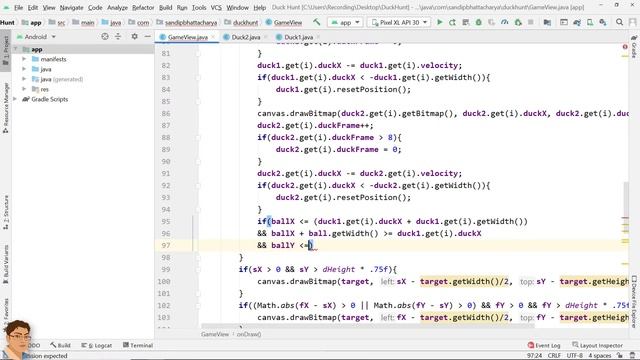Open the Build Variants side tab
This screenshot has width=640, height=360.
pos(6,264)
